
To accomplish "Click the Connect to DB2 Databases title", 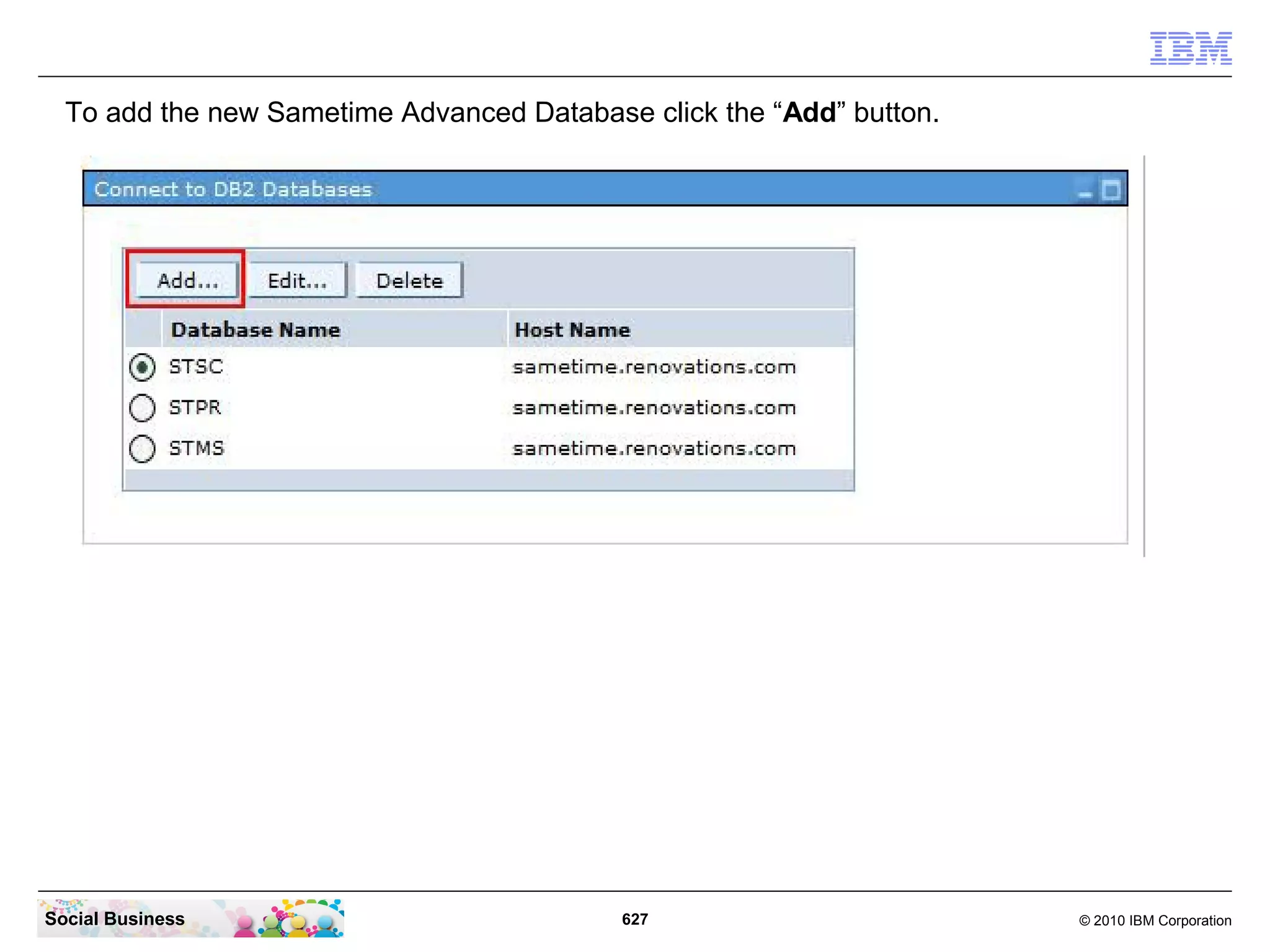I will [x=233, y=189].
